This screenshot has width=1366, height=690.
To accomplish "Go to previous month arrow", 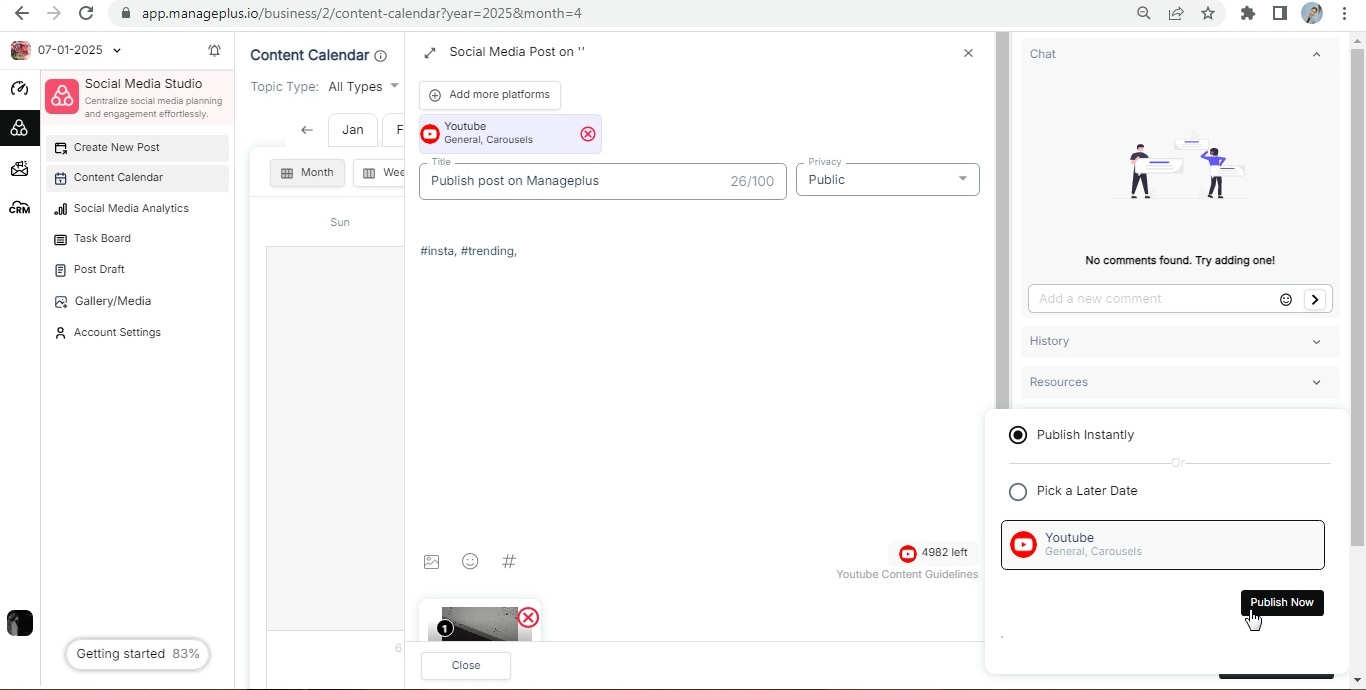I will coord(307,130).
